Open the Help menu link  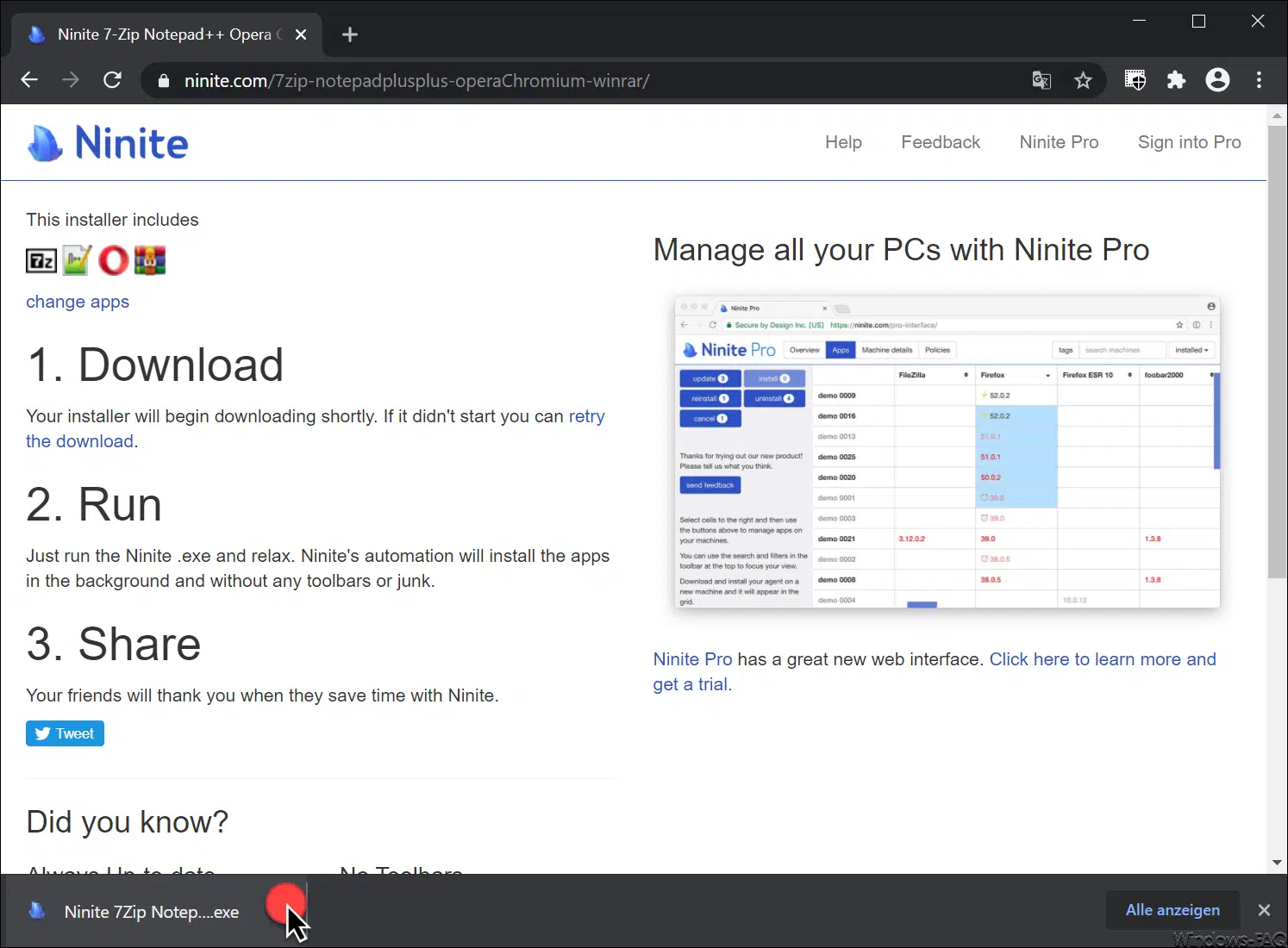(x=842, y=142)
